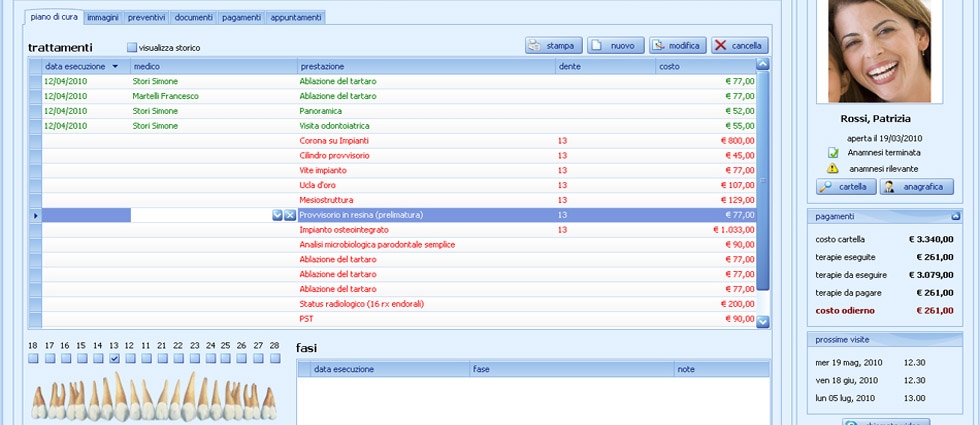Click the yellow warning anamnesi rilevante icon

tap(832, 168)
